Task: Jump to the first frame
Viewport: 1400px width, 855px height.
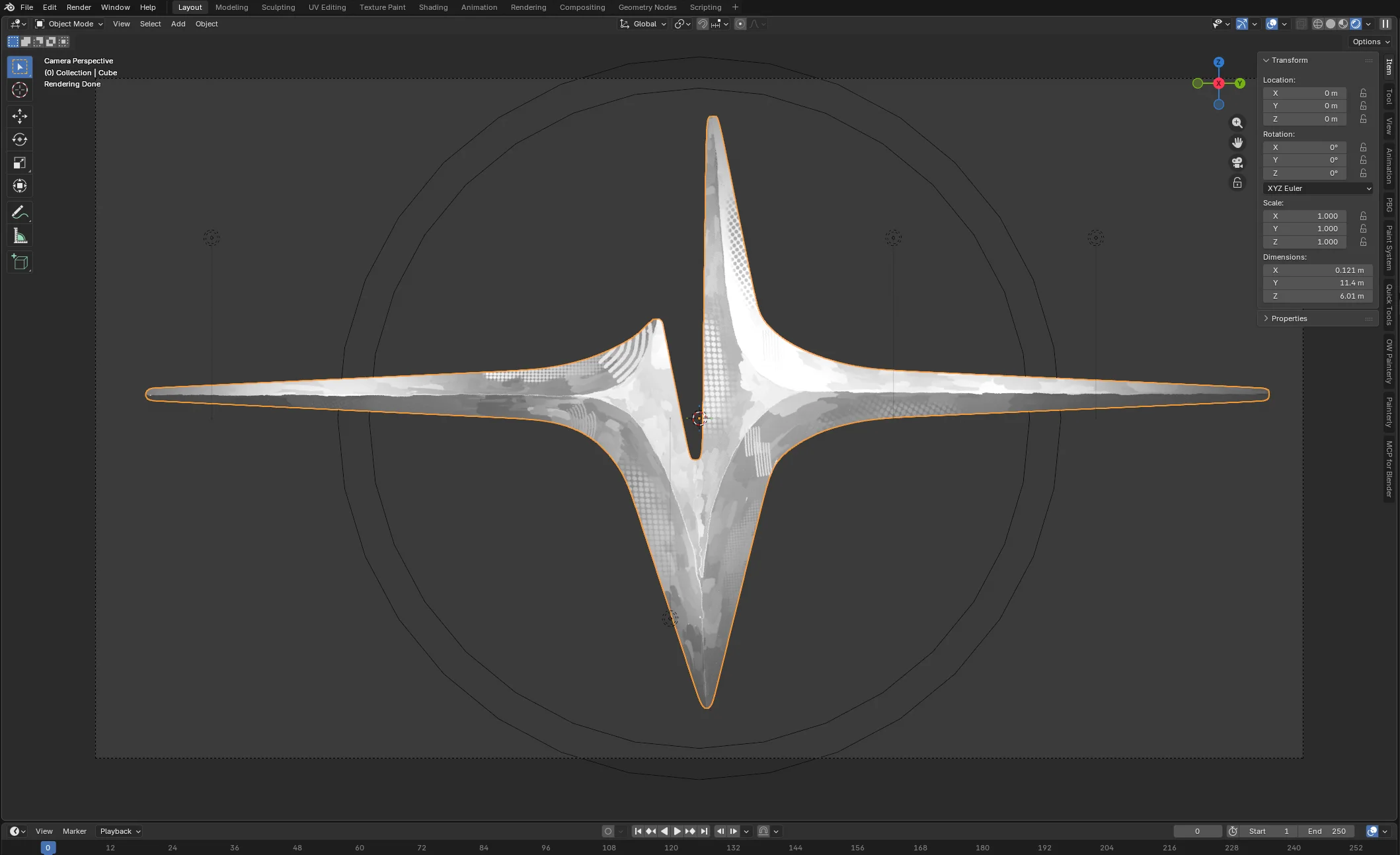Action: [x=638, y=831]
